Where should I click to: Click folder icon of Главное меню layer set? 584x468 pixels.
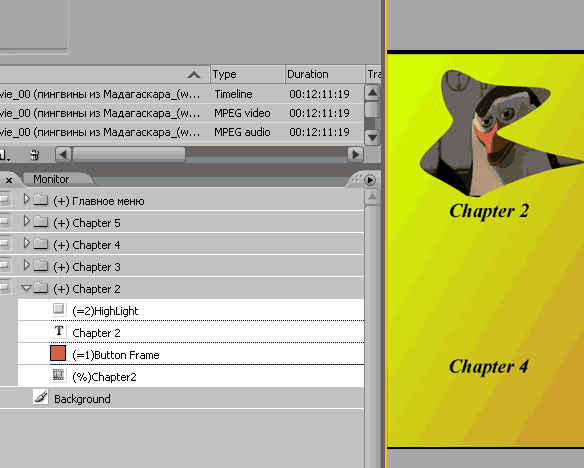pos(41,200)
